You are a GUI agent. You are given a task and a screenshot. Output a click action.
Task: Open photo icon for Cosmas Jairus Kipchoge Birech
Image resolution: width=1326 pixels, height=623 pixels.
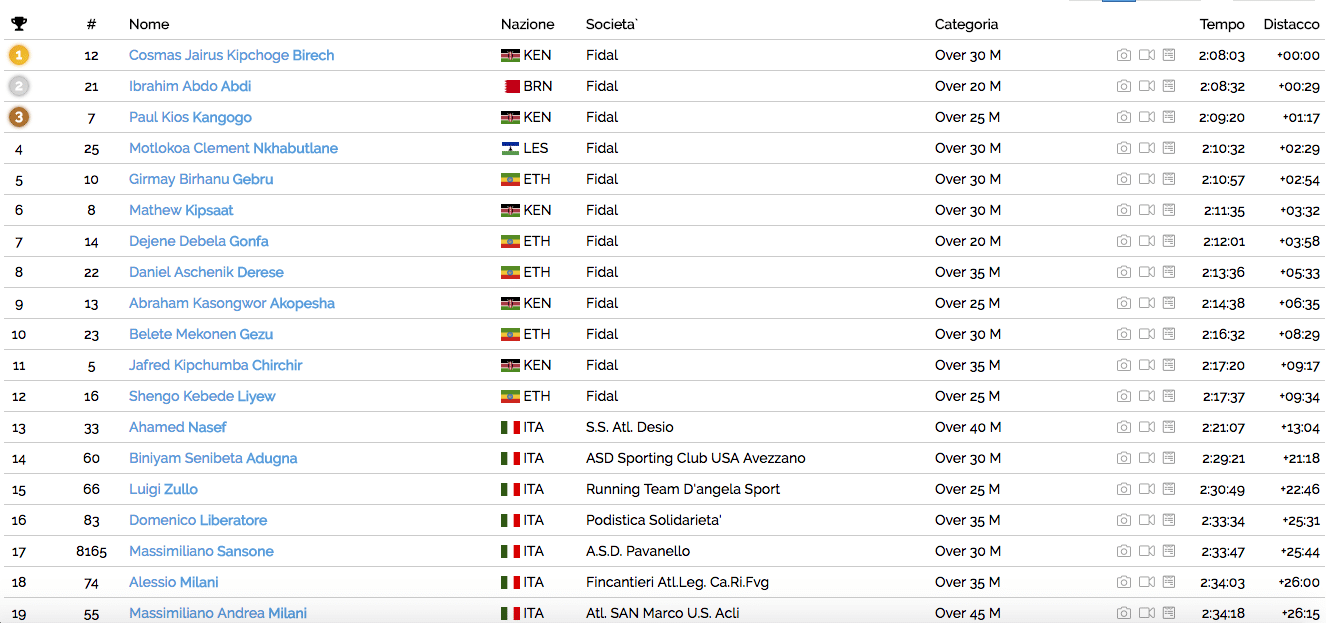click(1124, 56)
